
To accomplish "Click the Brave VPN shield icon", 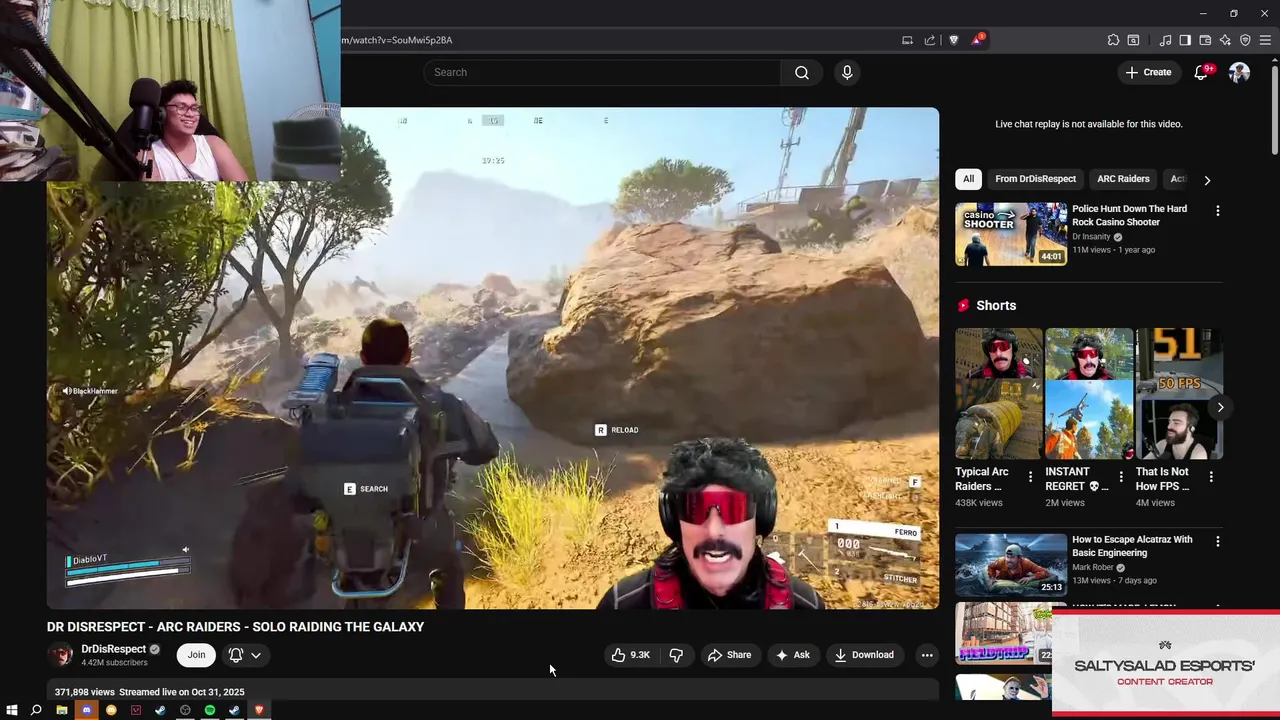I will tap(1245, 40).
